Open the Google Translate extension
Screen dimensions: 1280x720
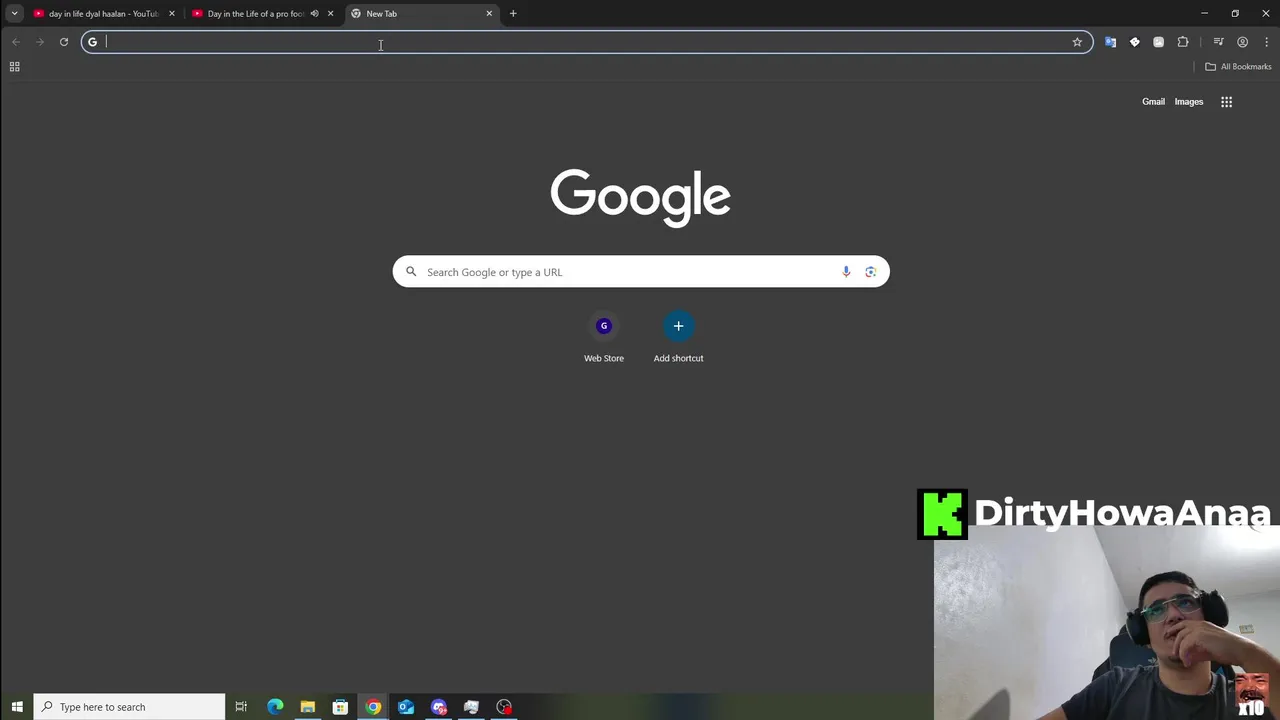[x=1110, y=42]
